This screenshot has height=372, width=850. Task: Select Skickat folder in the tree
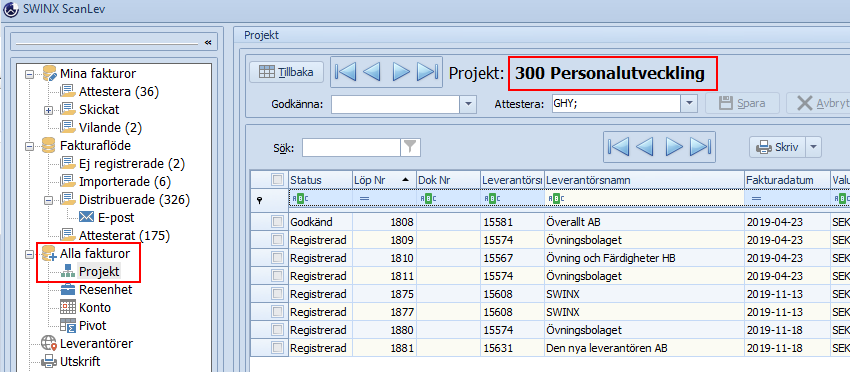tap(99, 110)
